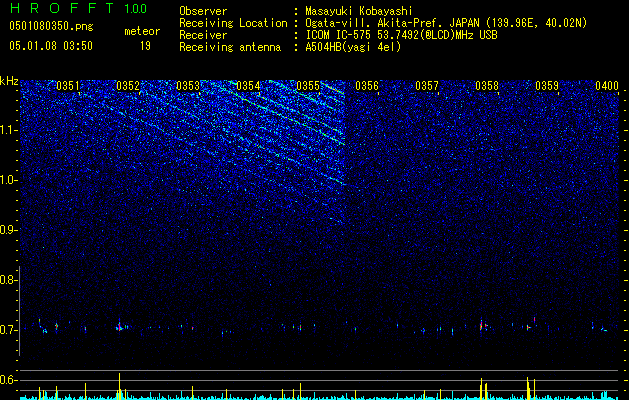Click the 1.1 kHz axis label
This screenshot has width=629, height=400.
tap(9, 130)
